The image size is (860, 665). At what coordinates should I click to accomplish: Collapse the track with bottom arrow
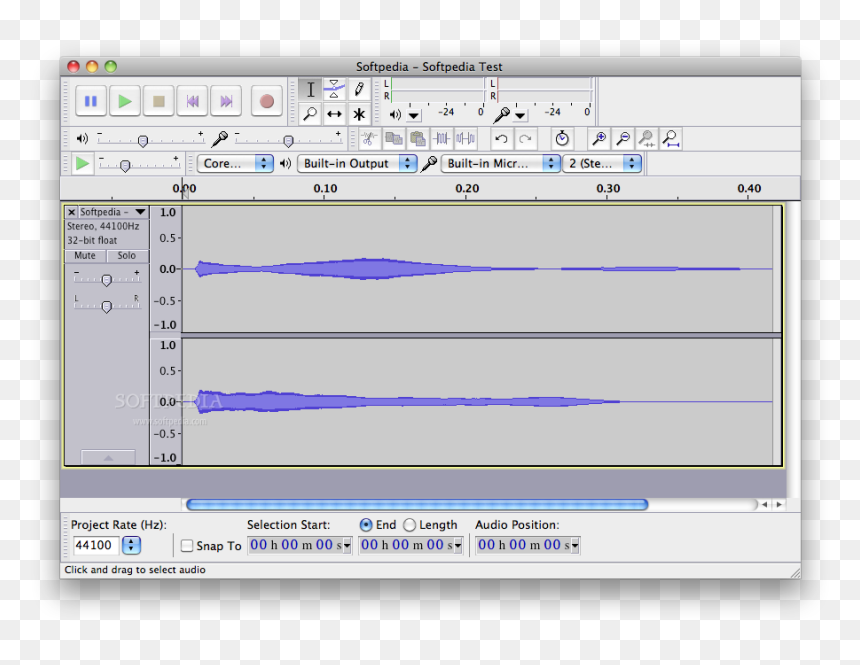pyautogui.click(x=108, y=458)
